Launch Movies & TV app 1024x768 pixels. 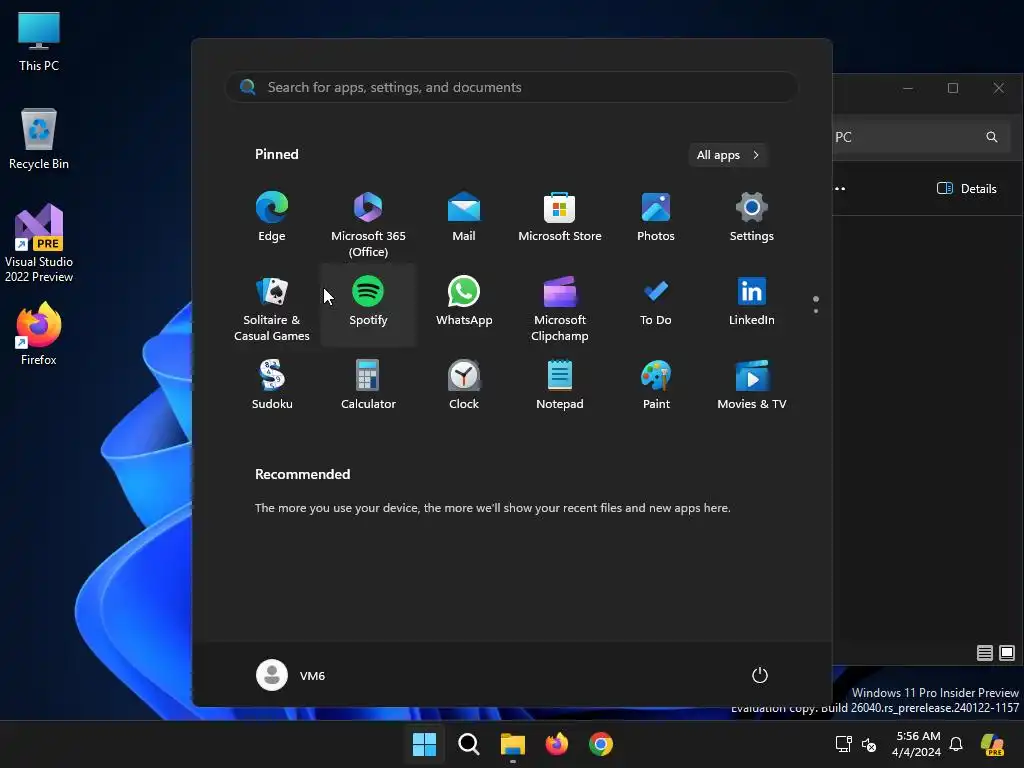click(x=752, y=385)
